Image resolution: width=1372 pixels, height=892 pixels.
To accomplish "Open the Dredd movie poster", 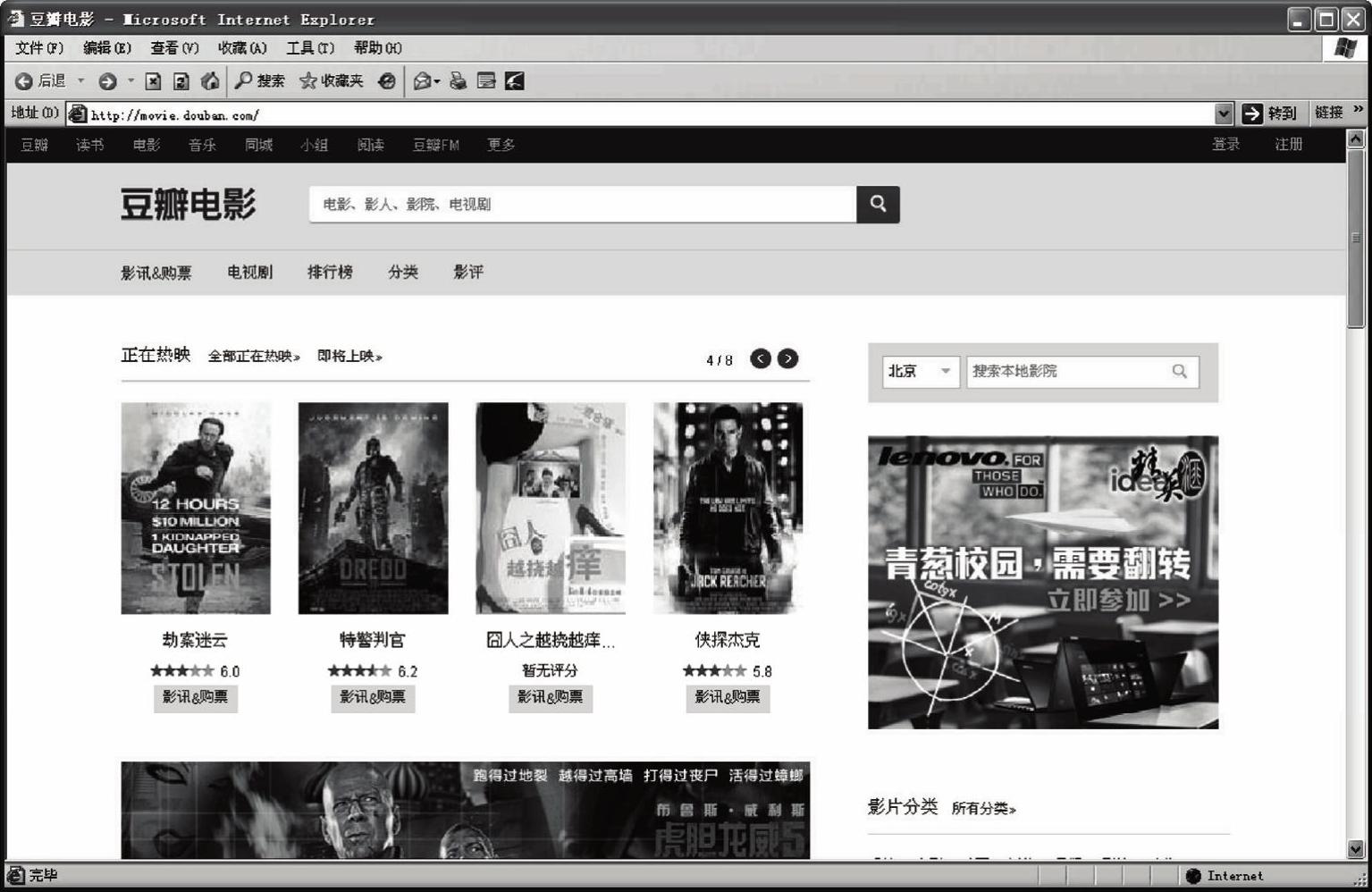I will pos(373,508).
